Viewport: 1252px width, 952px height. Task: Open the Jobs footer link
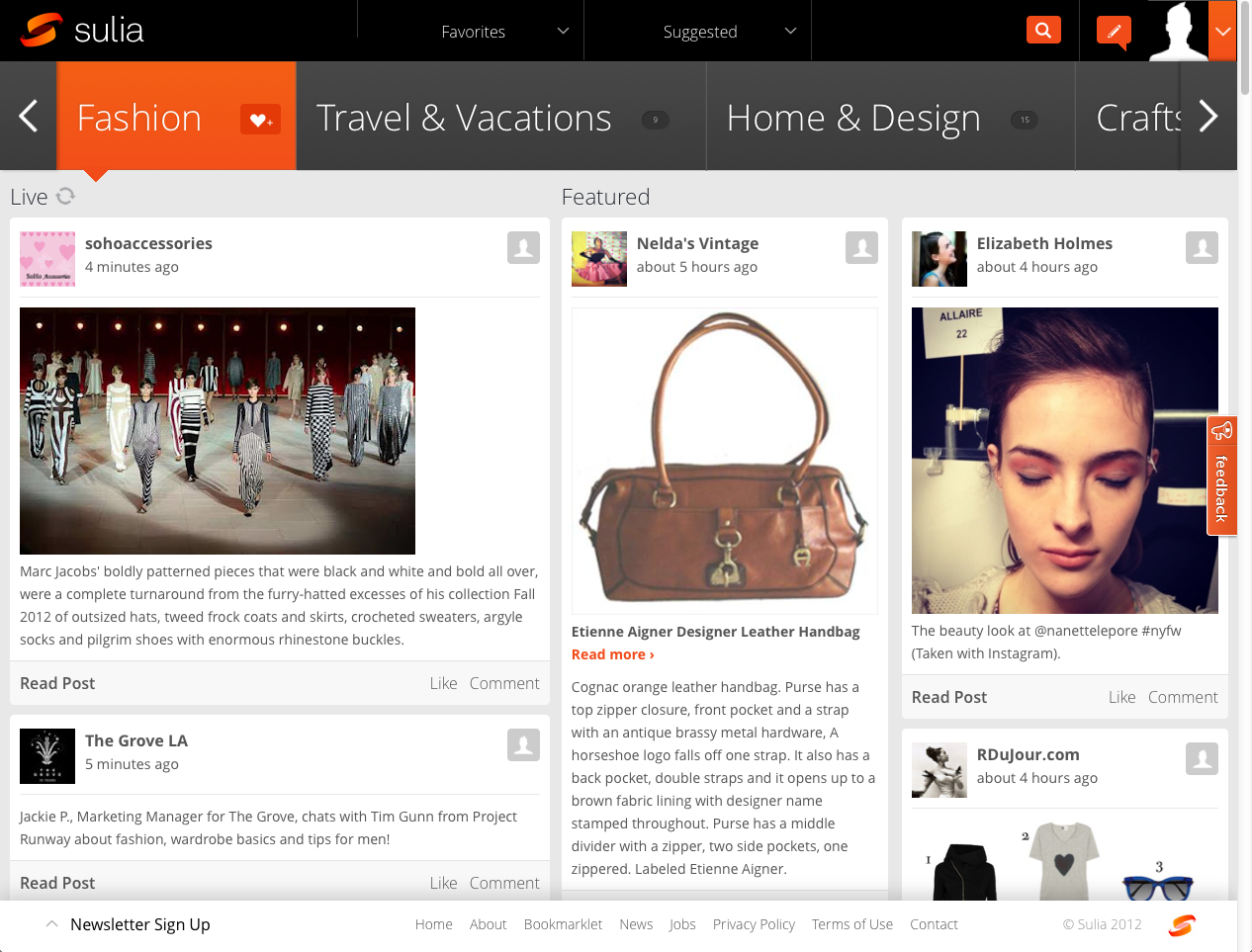click(x=682, y=924)
